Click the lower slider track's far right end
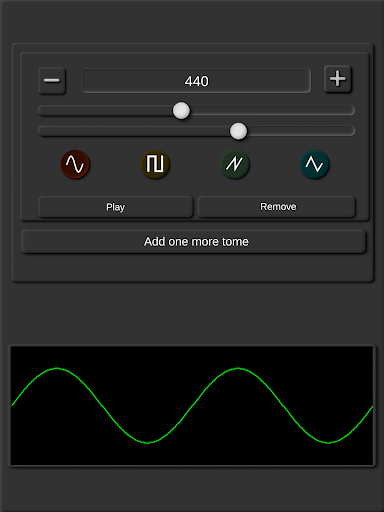The height and width of the screenshot is (512, 384). pyautogui.click(x=351, y=131)
